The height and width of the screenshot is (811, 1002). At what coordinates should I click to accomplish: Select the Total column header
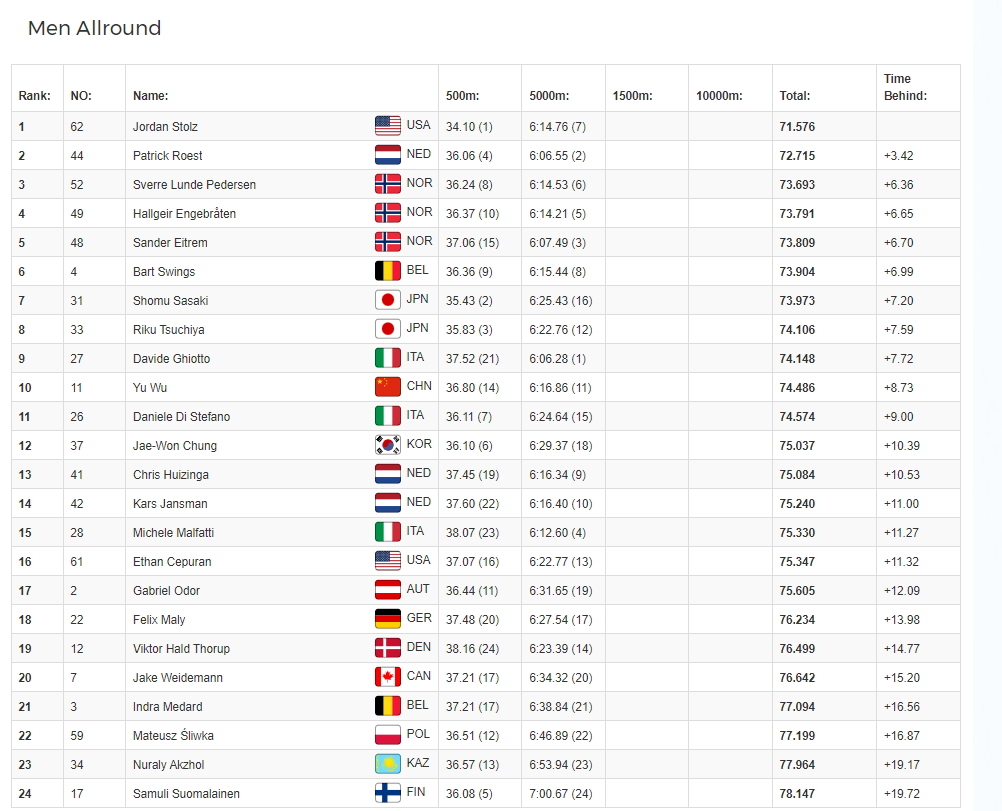(x=795, y=96)
